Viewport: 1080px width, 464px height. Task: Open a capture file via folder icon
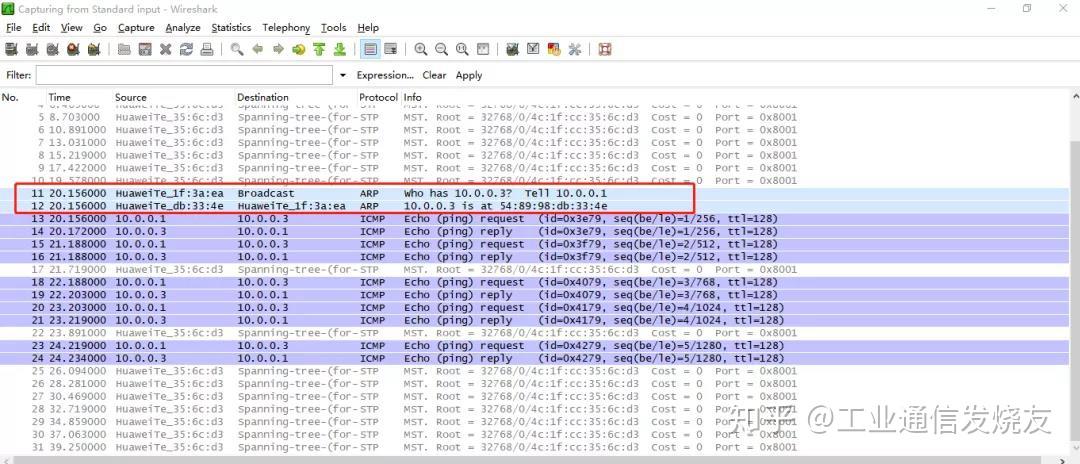click(x=124, y=50)
